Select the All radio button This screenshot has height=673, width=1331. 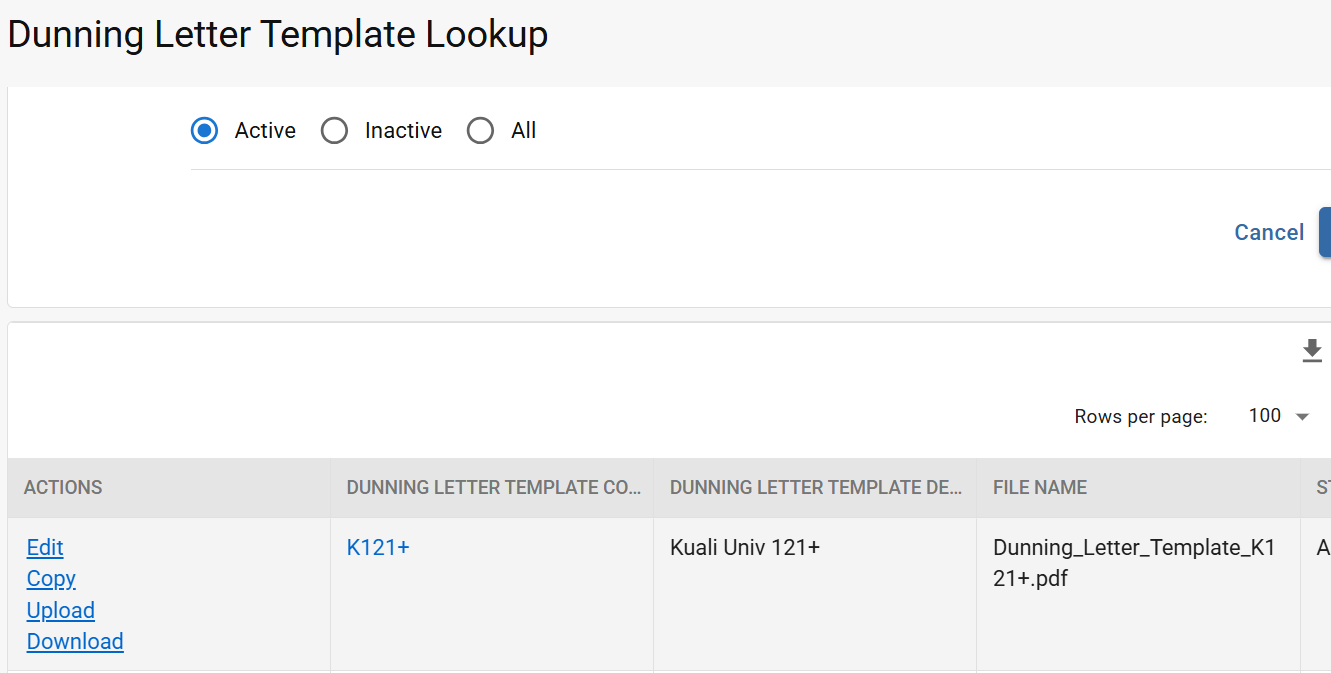[481, 131]
